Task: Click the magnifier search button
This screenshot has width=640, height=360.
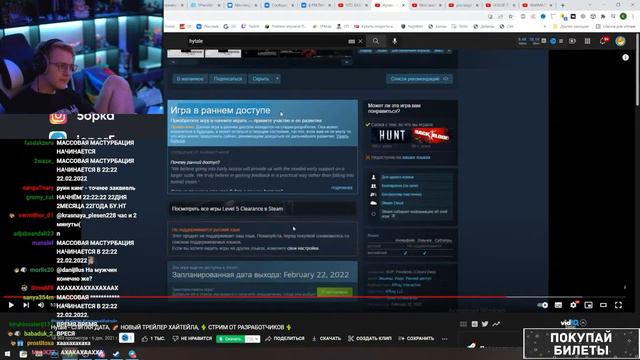Action: point(376,41)
